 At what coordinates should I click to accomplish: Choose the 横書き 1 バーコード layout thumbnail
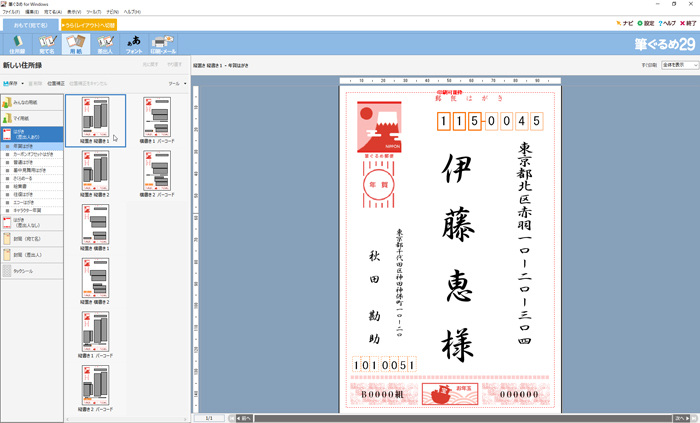[156, 122]
